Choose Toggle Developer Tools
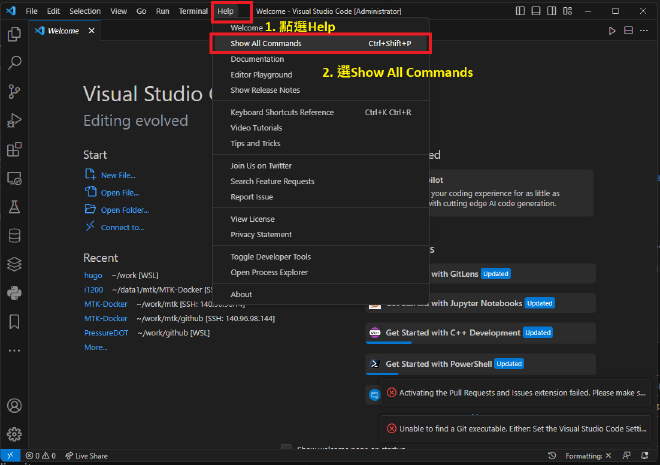Screen dimensions: 660x465 (x=321, y=257)
